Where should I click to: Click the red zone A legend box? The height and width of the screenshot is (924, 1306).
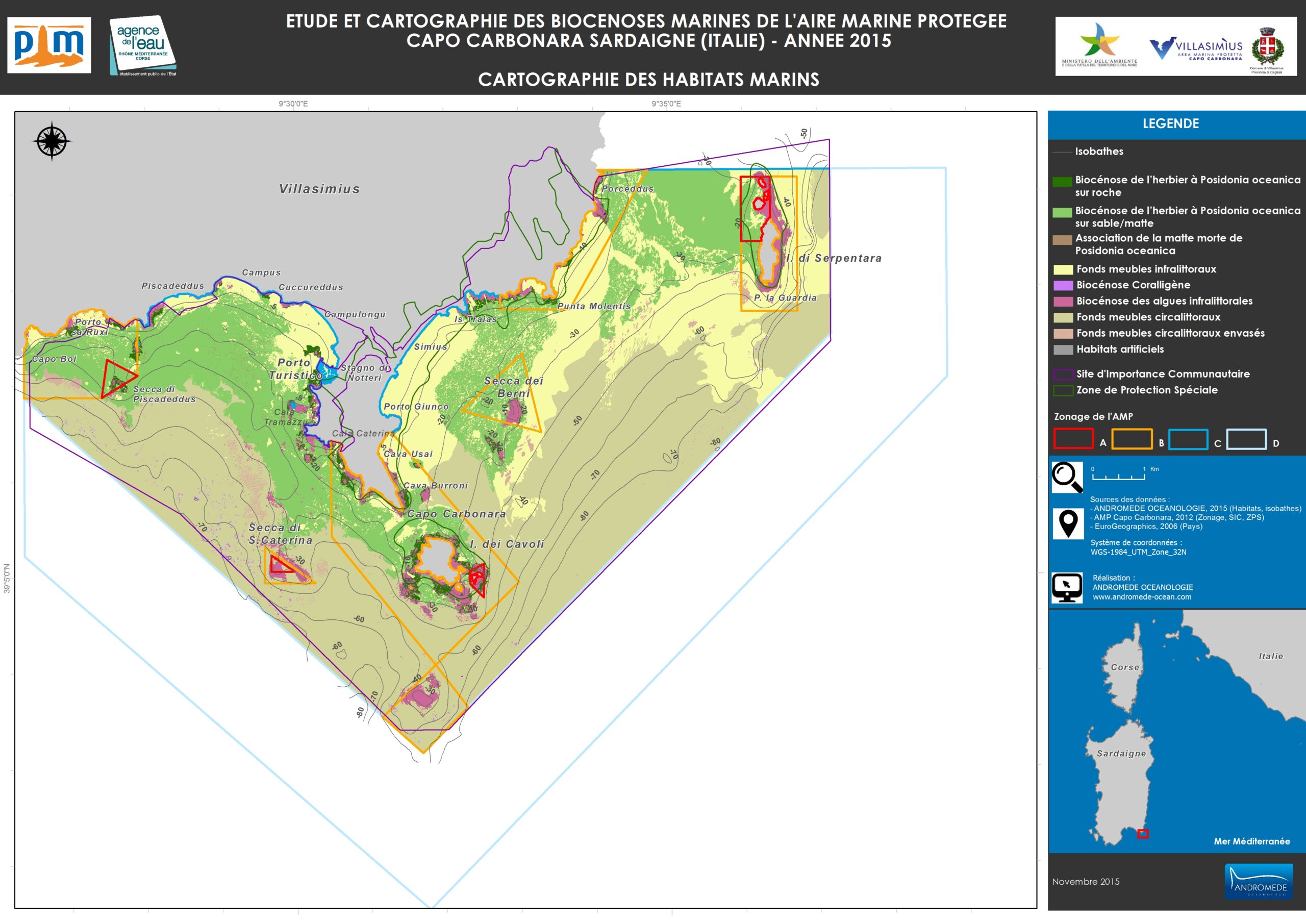coord(1073,439)
